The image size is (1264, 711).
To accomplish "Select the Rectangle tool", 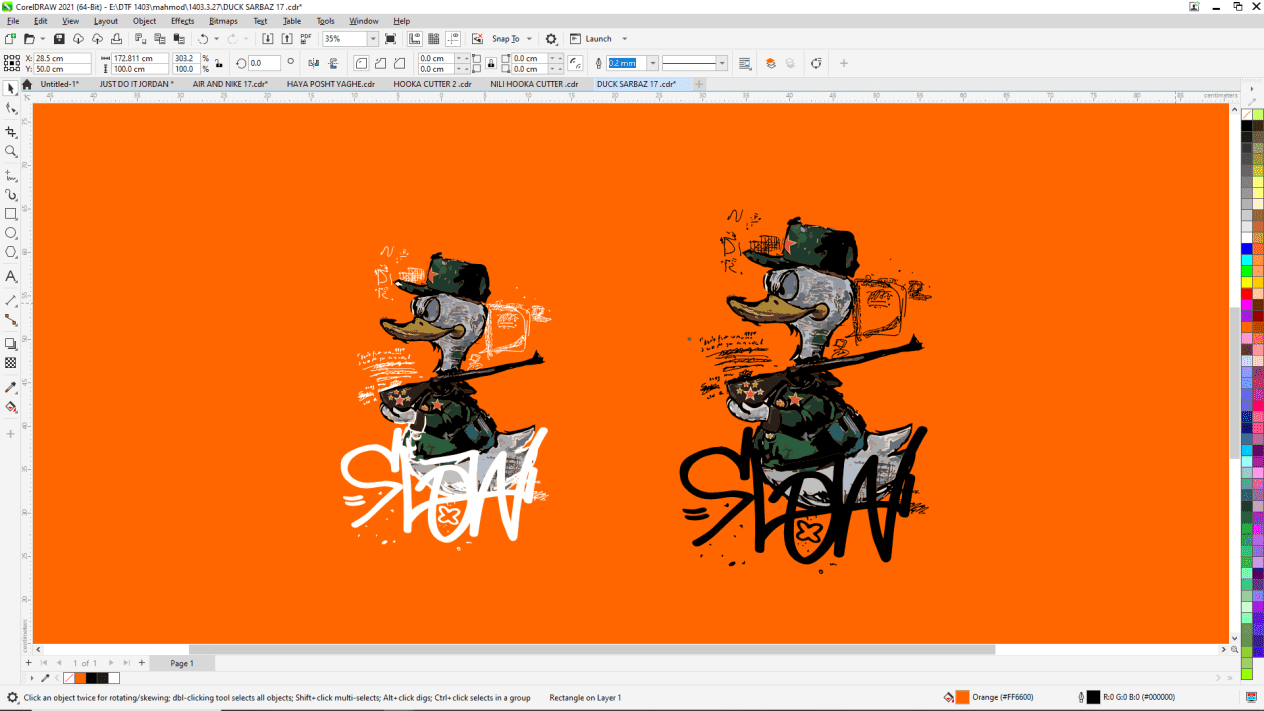I will tap(11, 214).
